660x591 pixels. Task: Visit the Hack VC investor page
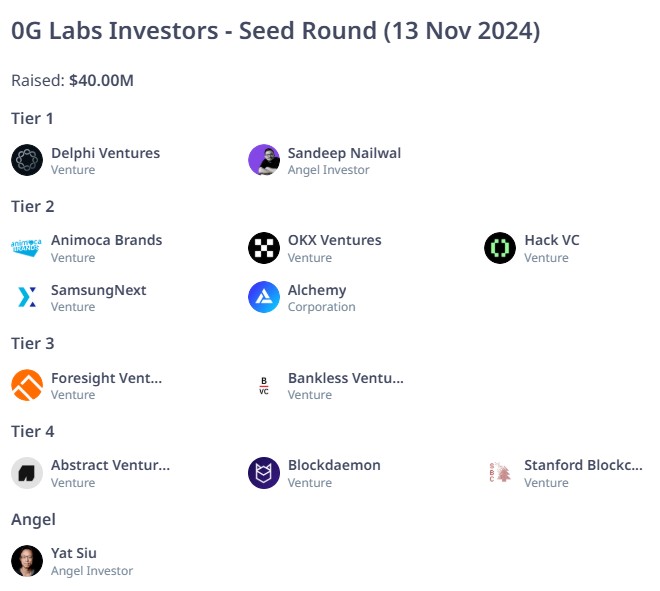[x=552, y=240]
